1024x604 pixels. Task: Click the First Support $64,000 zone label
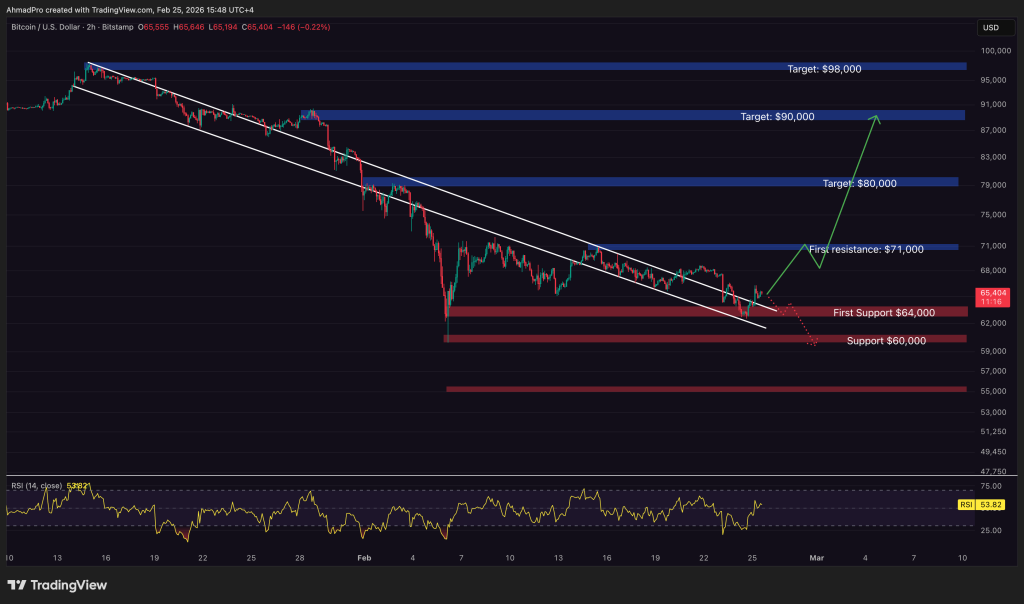pyautogui.click(x=884, y=312)
